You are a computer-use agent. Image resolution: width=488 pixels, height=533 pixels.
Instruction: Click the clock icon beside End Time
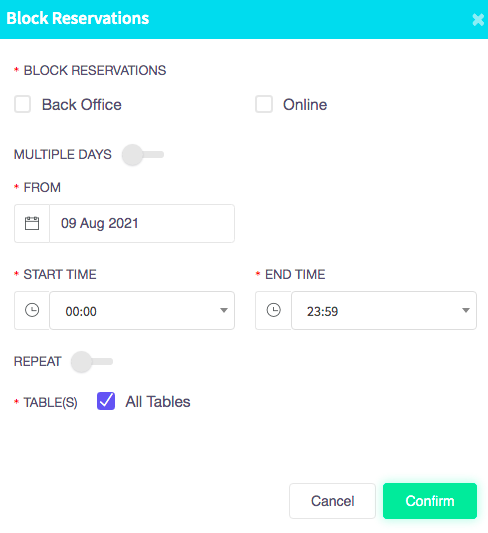[274, 310]
